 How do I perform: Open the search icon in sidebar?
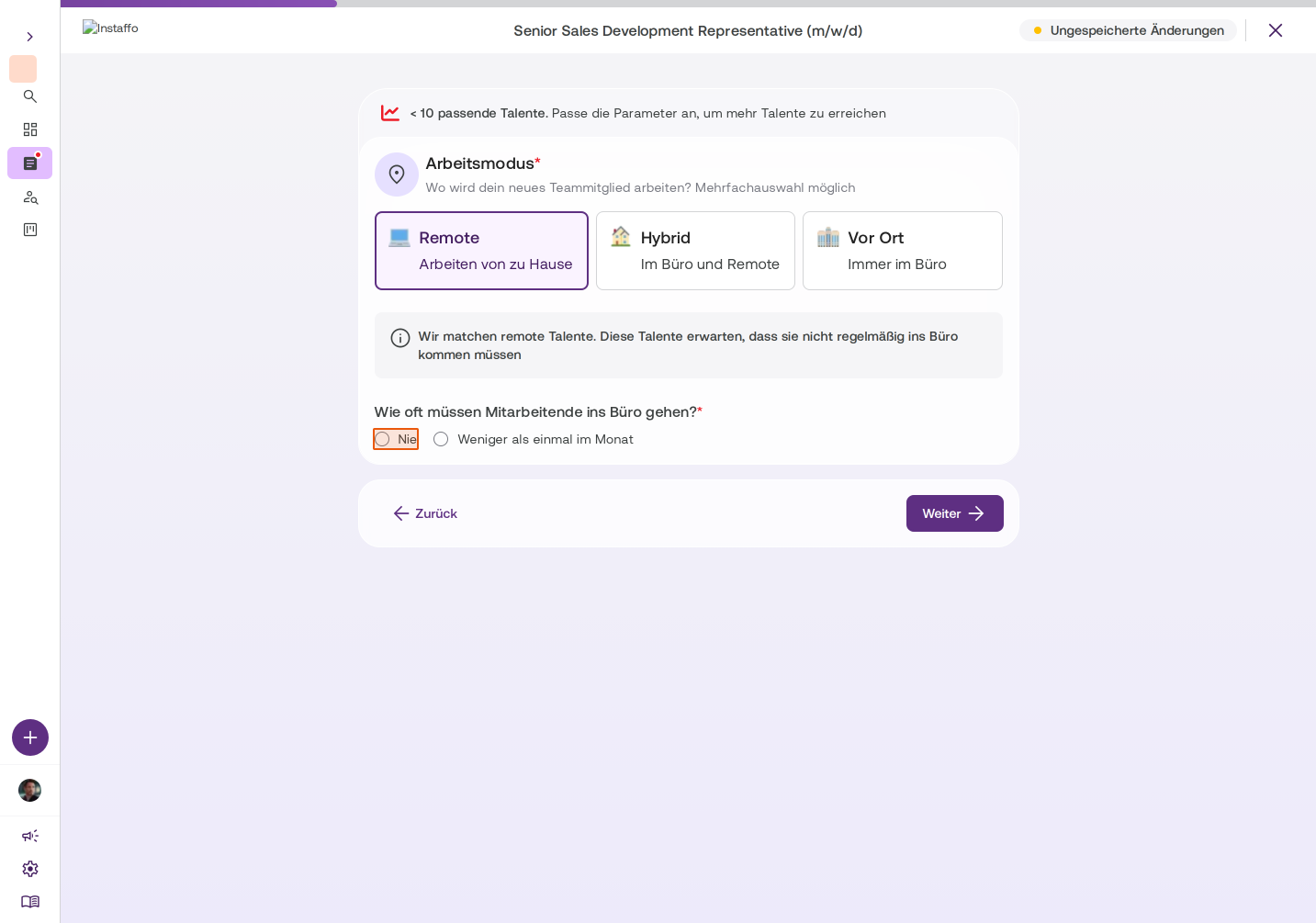coord(30,96)
